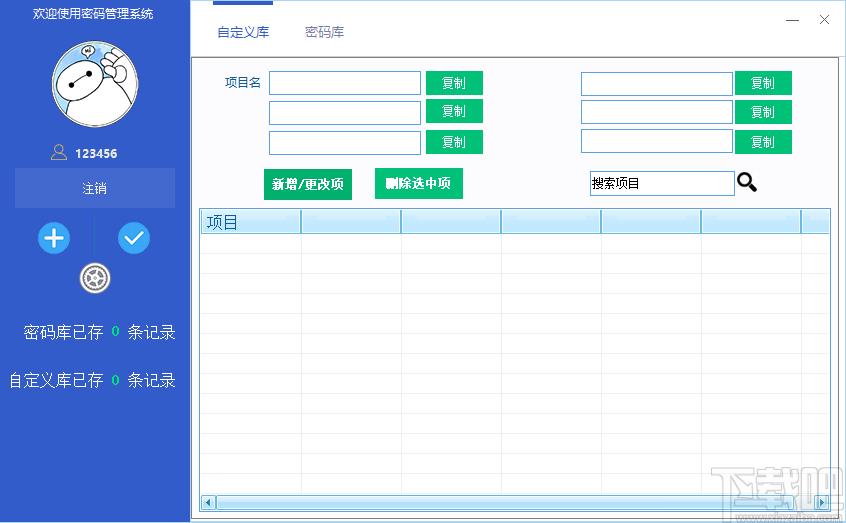Click the 密码库已存 record count text

pyautogui.click(x=99, y=332)
